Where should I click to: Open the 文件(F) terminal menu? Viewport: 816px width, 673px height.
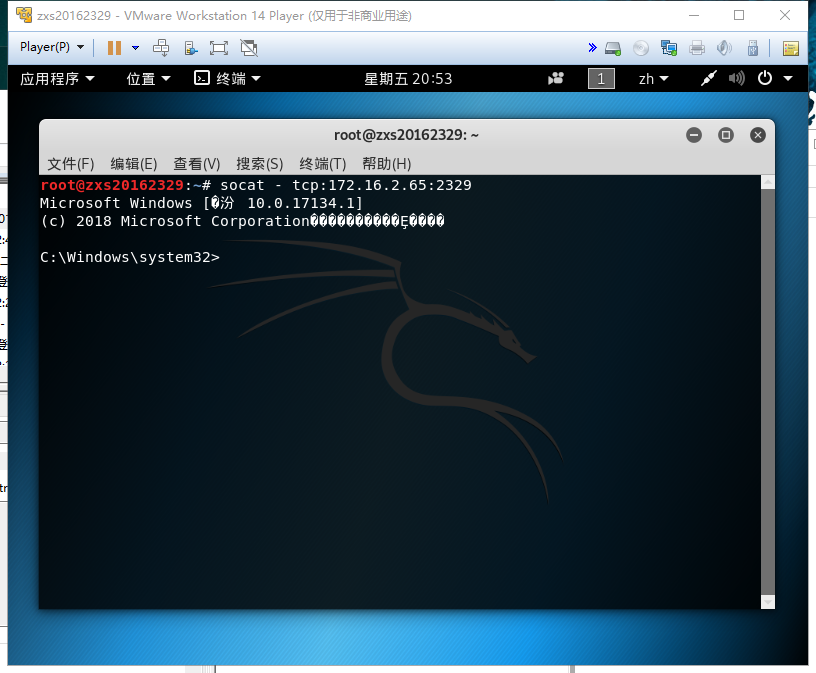coord(71,164)
